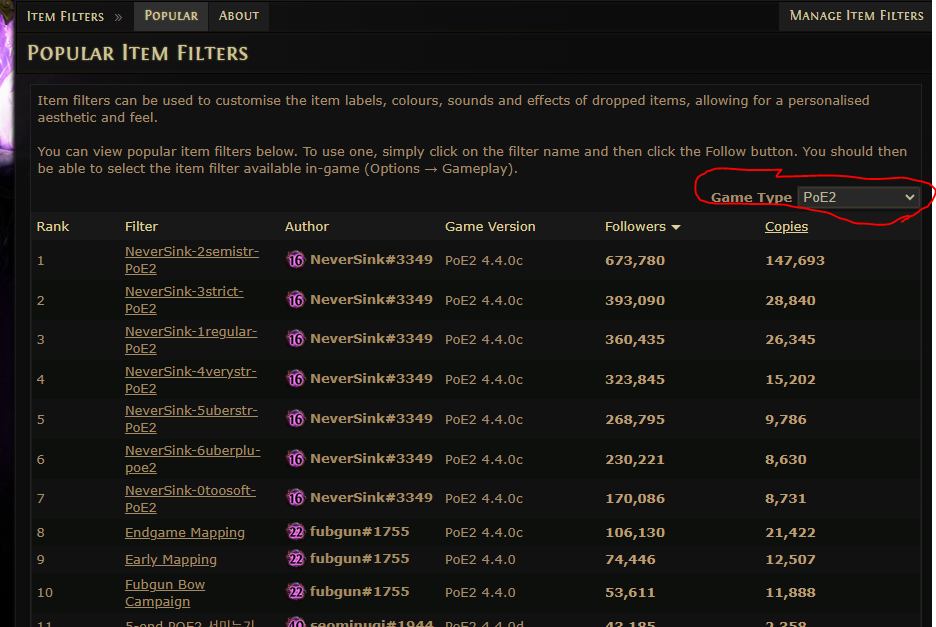The width and height of the screenshot is (936, 627).
Task: Click the 21,422 copies value
Action: click(790, 533)
